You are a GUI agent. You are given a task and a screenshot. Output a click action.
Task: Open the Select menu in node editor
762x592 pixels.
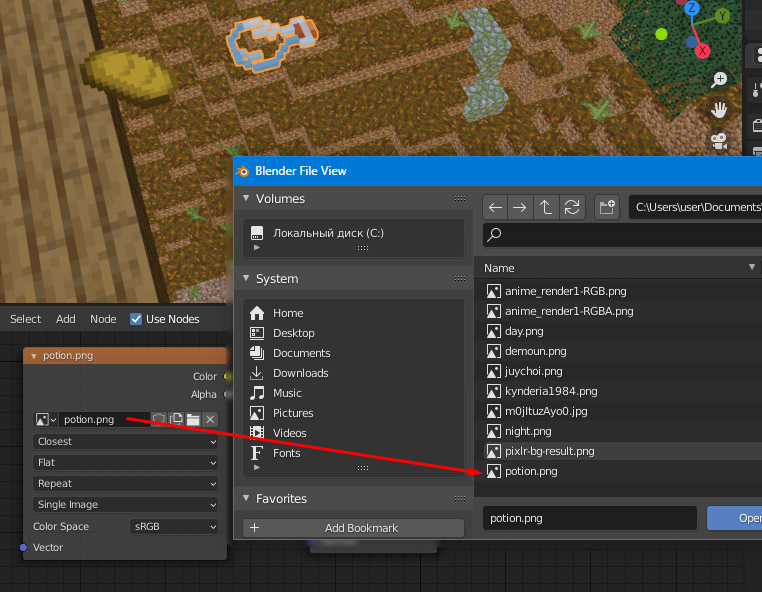pyautogui.click(x=26, y=319)
